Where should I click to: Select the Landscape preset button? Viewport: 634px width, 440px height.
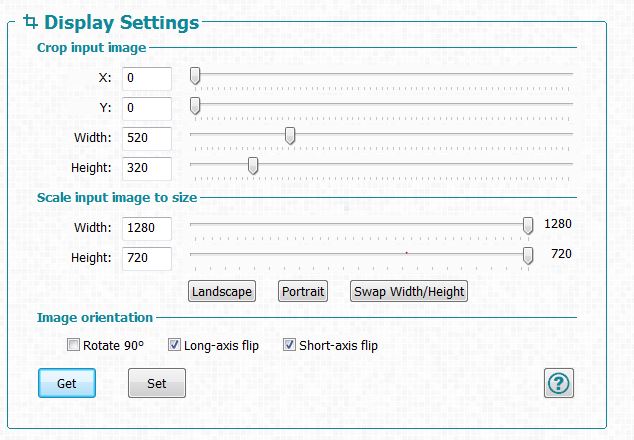222,291
